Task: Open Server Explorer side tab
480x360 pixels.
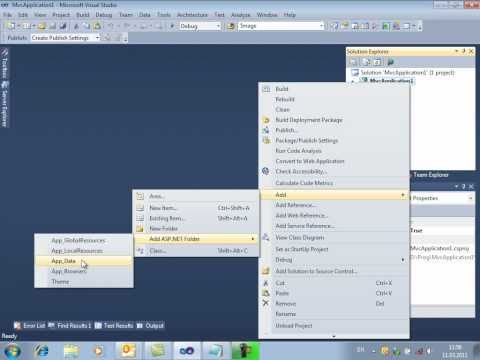Action: pyautogui.click(x=4, y=104)
